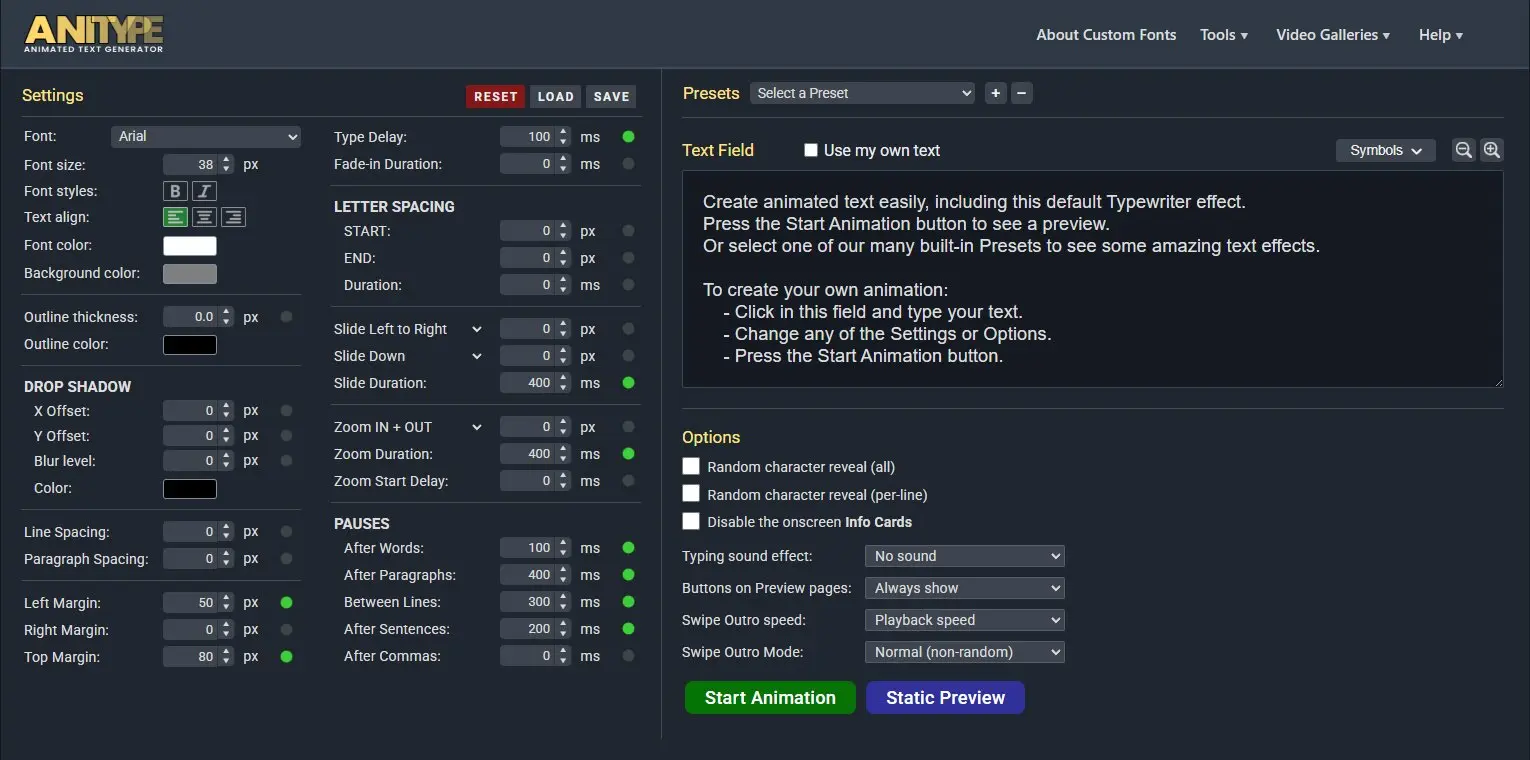Click the green Start Animation button
The width and height of the screenshot is (1530, 760).
(x=770, y=698)
